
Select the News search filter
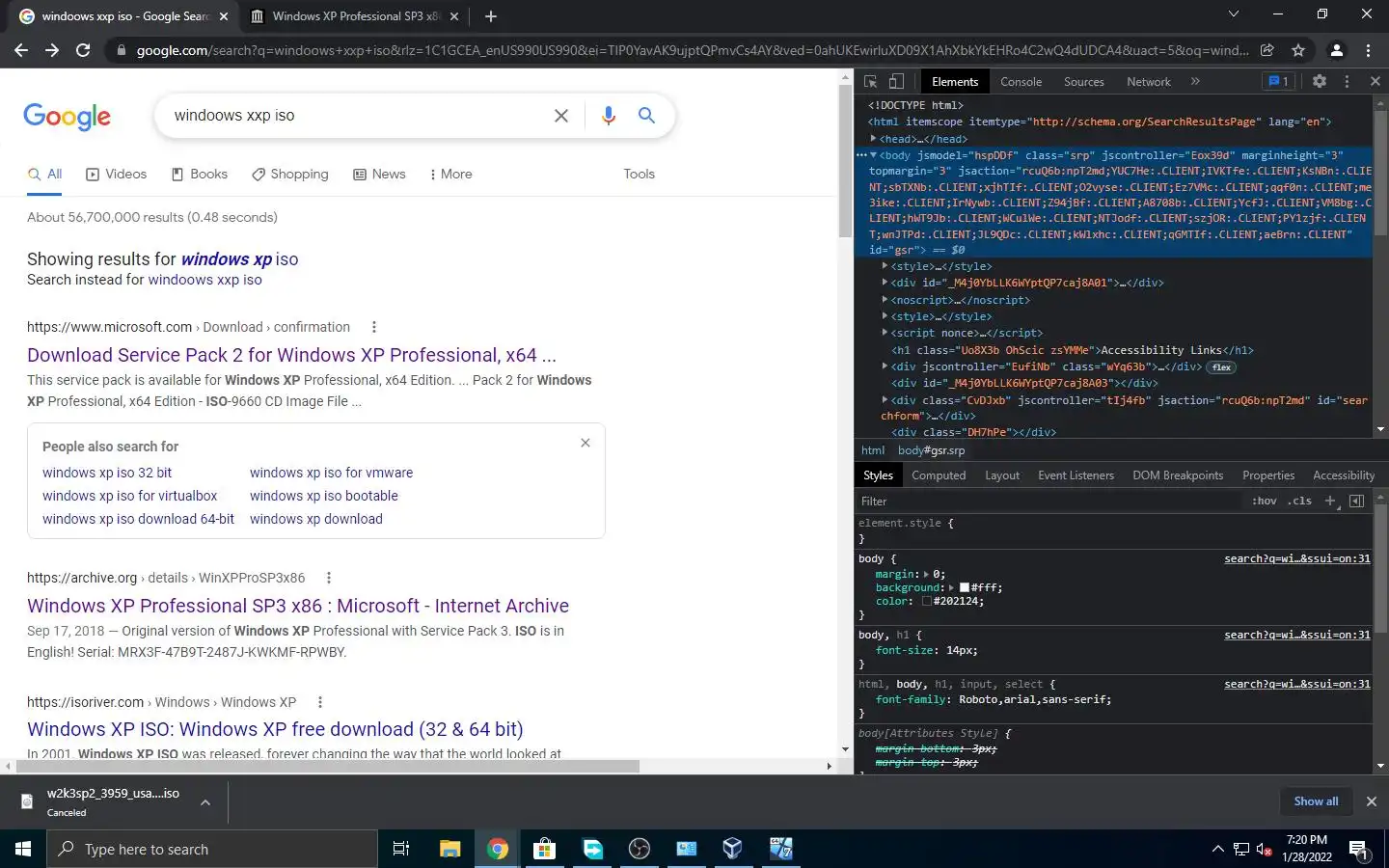[379, 174]
